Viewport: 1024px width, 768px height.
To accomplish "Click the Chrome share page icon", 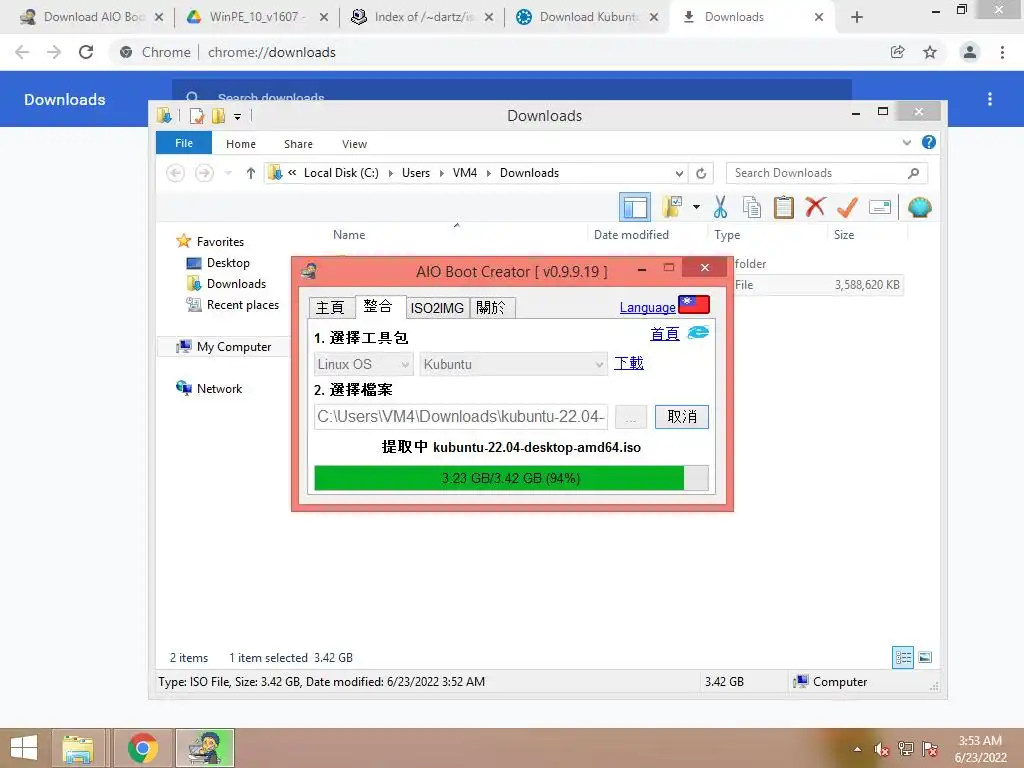I will point(898,52).
